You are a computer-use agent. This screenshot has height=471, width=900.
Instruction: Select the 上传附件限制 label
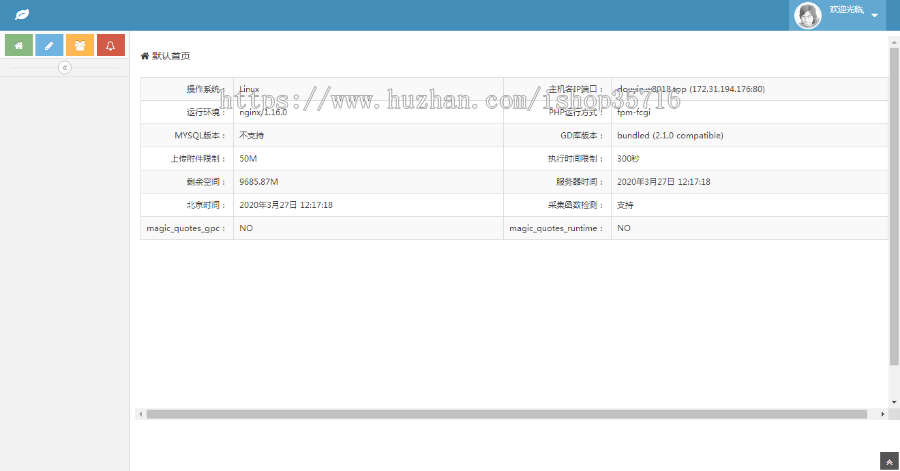197,158
